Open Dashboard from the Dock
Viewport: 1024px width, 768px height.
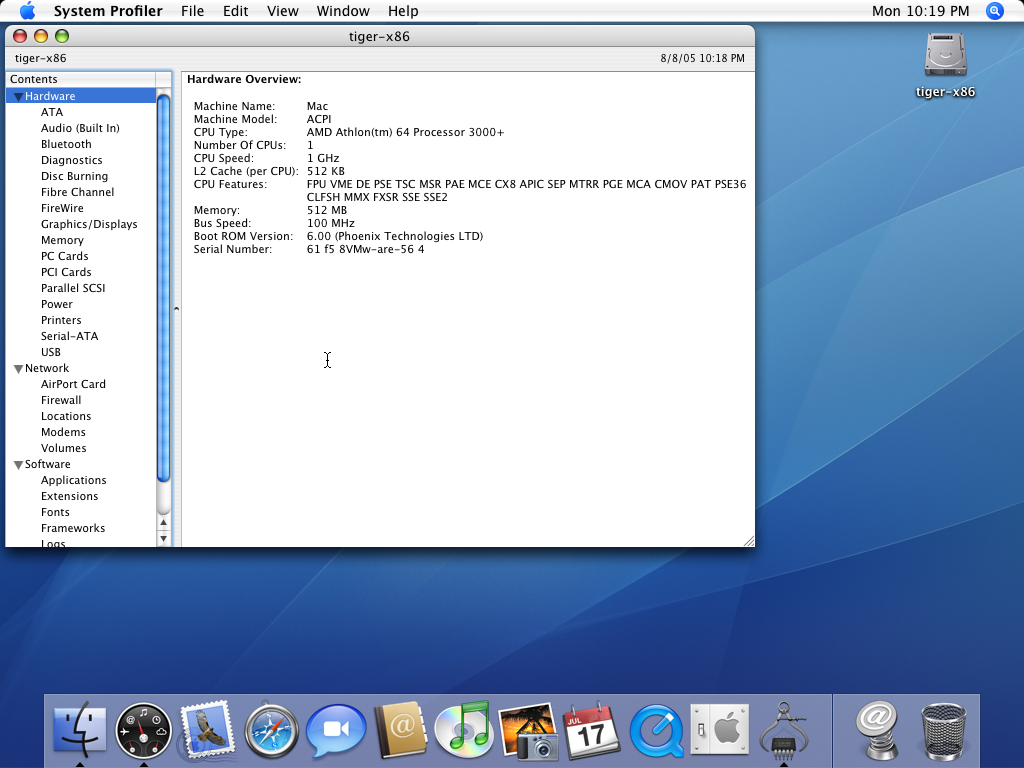point(144,731)
